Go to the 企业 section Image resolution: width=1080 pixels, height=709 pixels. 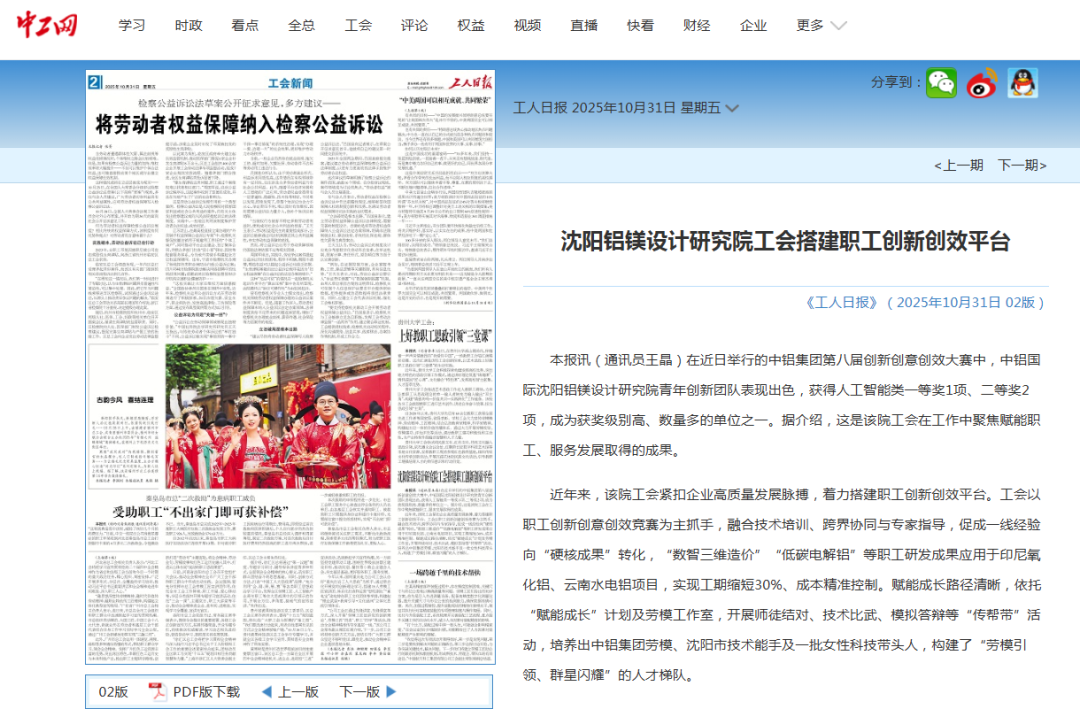[x=753, y=25]
